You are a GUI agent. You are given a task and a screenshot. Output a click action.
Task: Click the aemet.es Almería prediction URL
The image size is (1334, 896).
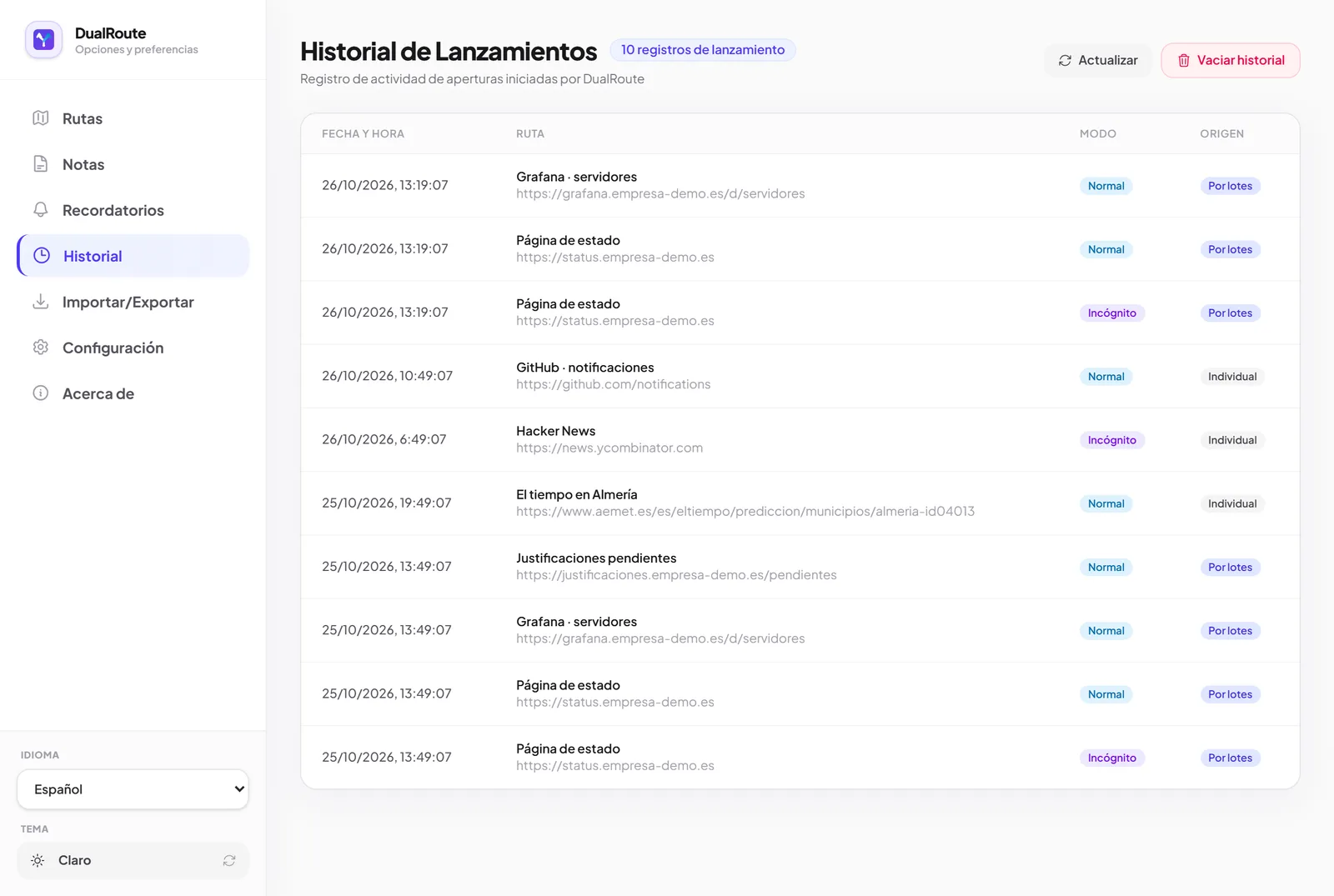click(745, 511)
